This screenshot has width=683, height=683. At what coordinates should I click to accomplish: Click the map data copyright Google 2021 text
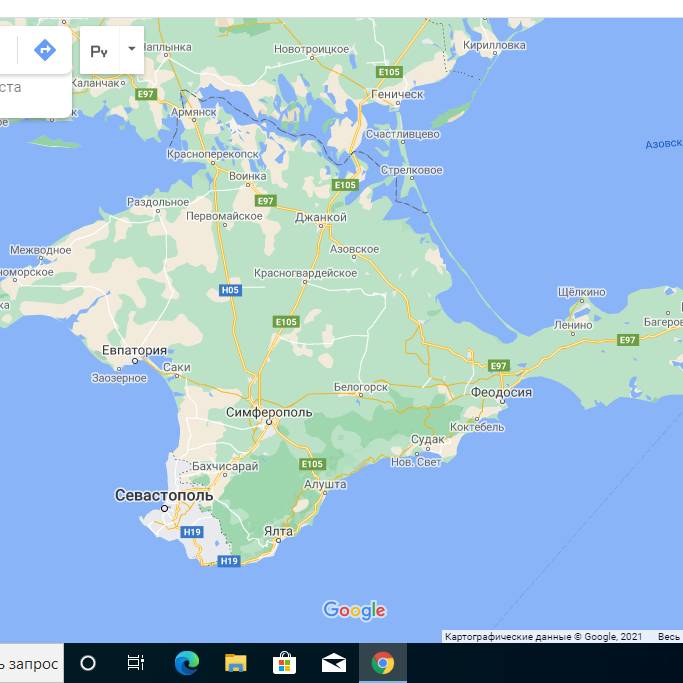tap(543, 637)
